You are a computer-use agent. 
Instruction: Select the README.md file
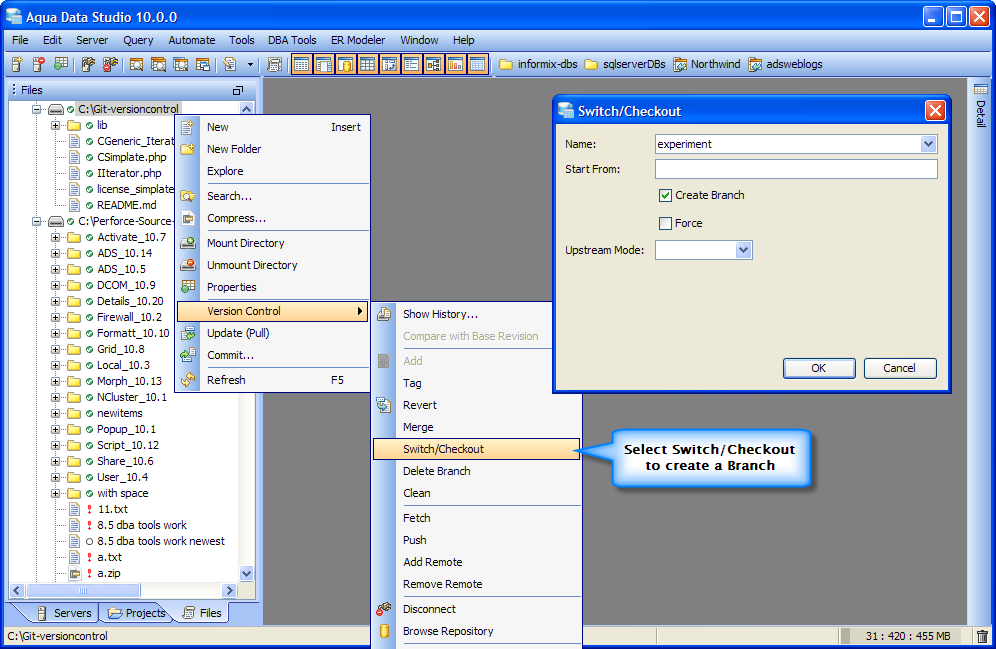(126, 205)
